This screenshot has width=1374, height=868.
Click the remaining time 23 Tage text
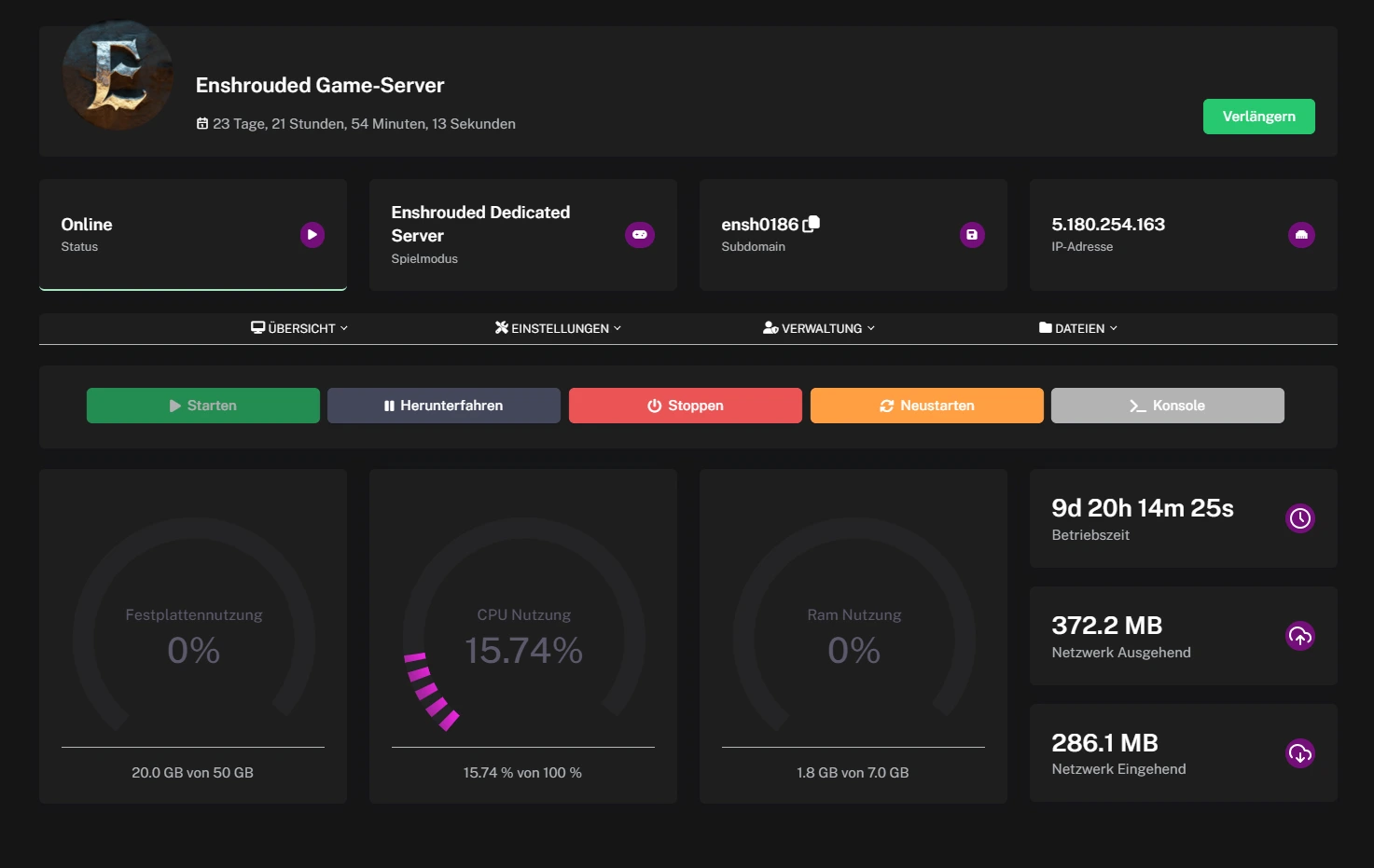(x=364, y=123)
